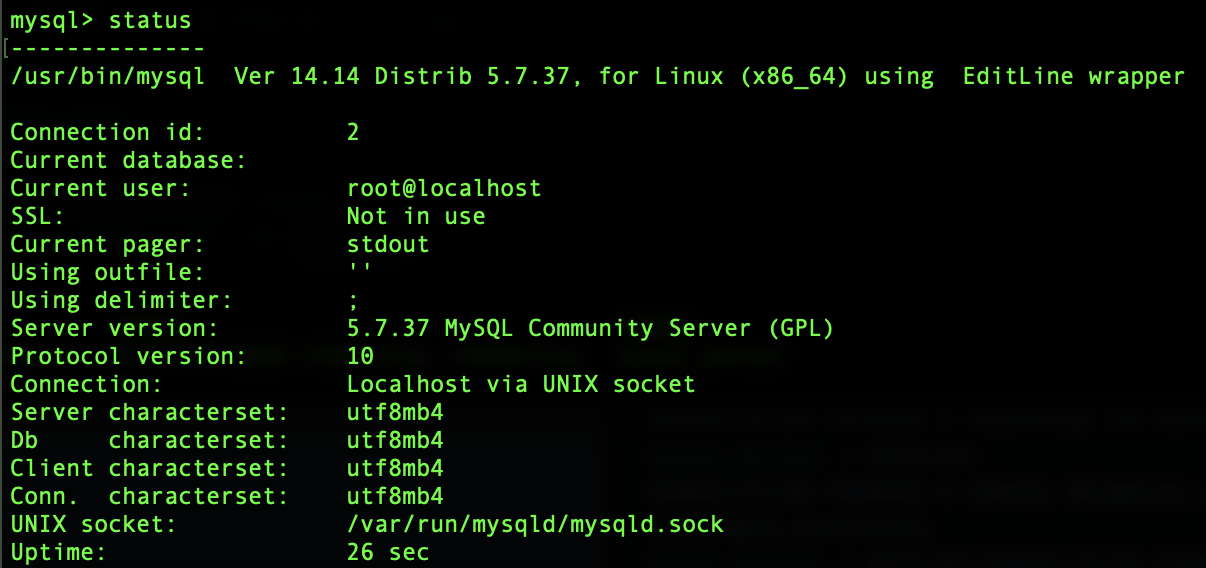Click the 'Server version:' label

(114, 328)
